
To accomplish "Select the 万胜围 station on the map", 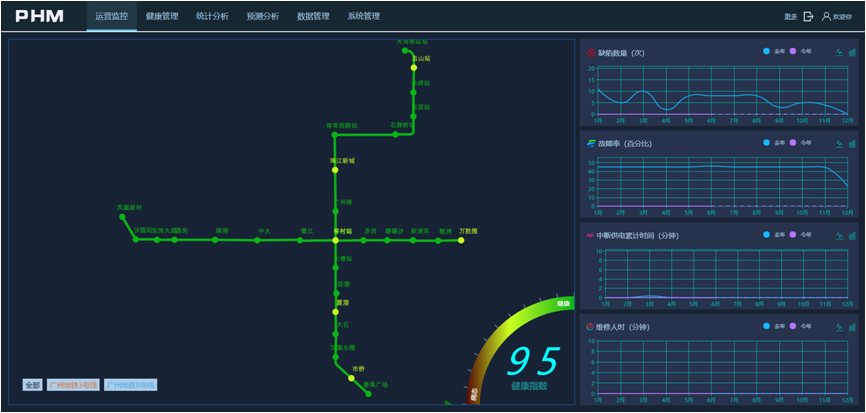I will (x=461, y=240).
